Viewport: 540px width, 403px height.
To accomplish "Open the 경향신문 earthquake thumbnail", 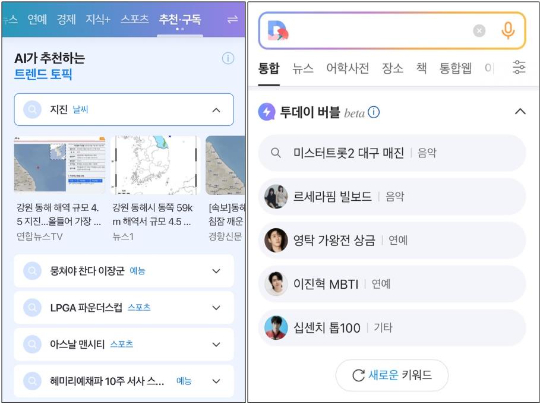I will click(225, 165).
